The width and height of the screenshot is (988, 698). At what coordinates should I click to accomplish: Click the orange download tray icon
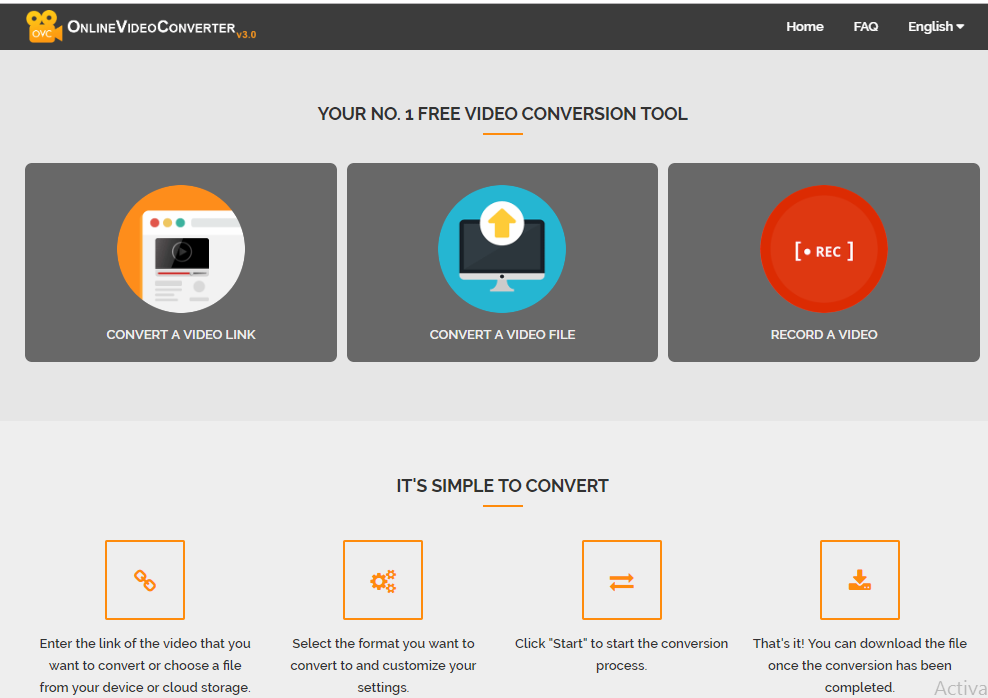click(860, 580)
